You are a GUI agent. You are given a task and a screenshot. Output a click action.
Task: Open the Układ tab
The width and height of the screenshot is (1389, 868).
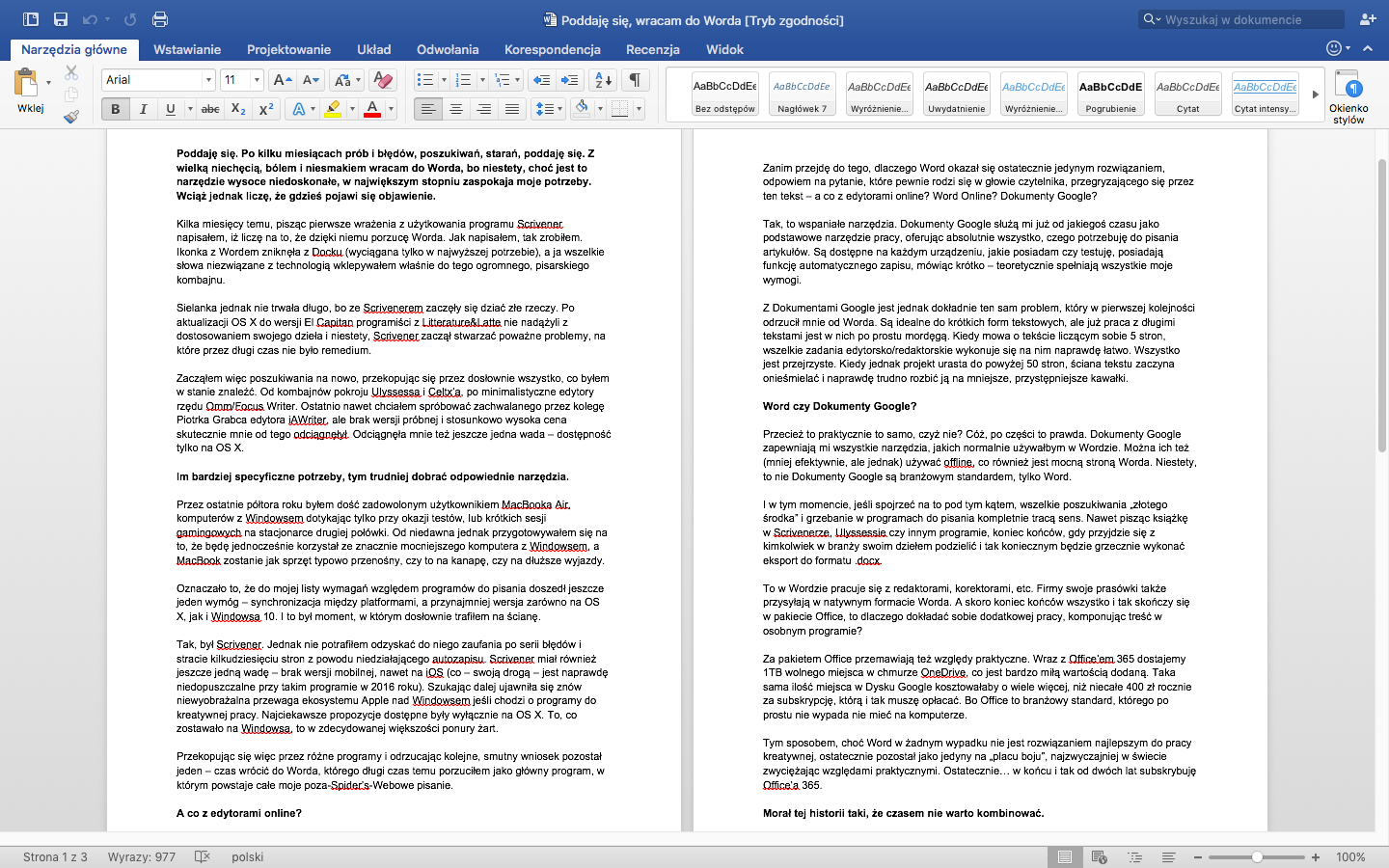point(374,49)
